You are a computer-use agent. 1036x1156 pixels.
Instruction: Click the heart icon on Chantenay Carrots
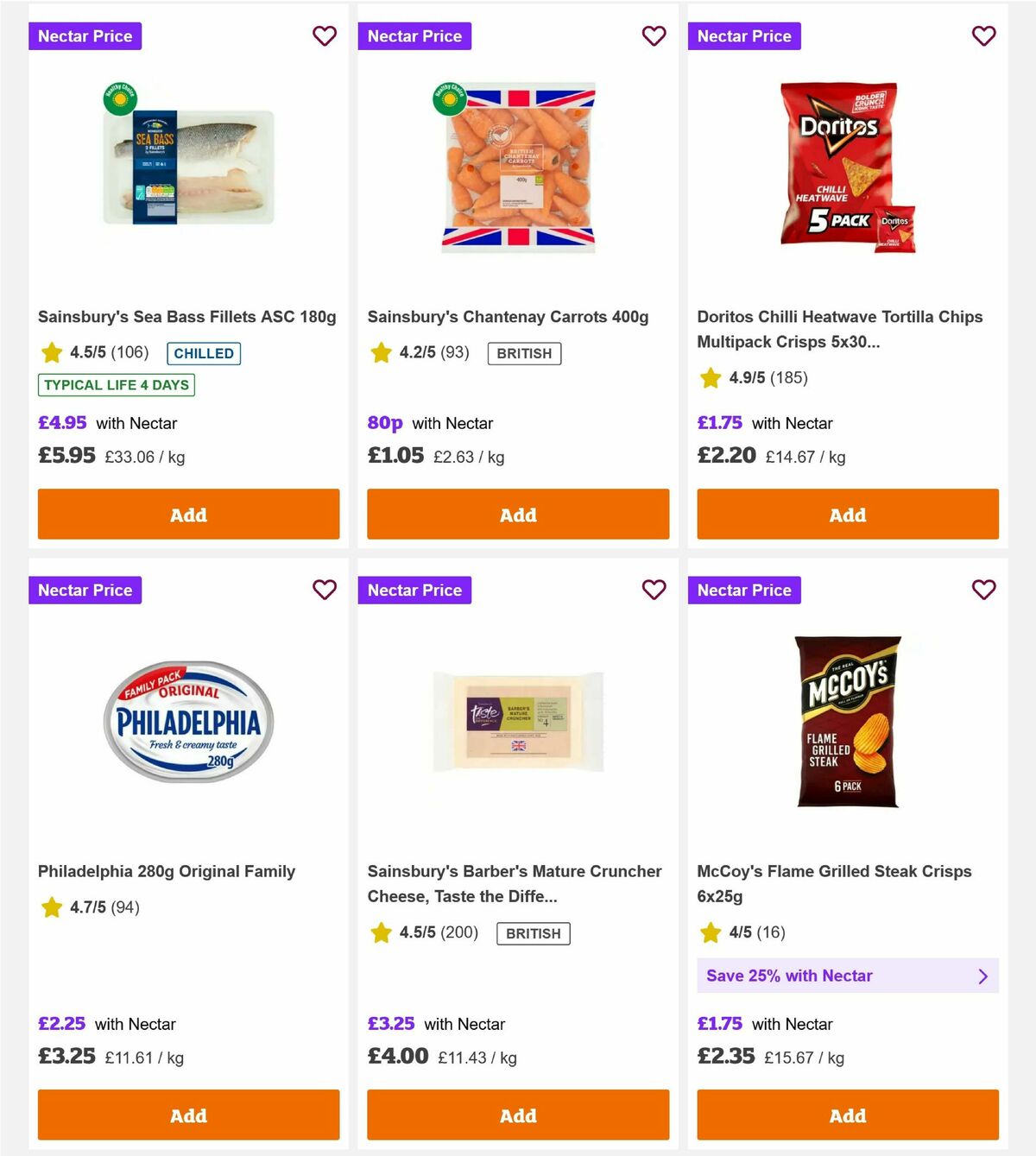654,36
